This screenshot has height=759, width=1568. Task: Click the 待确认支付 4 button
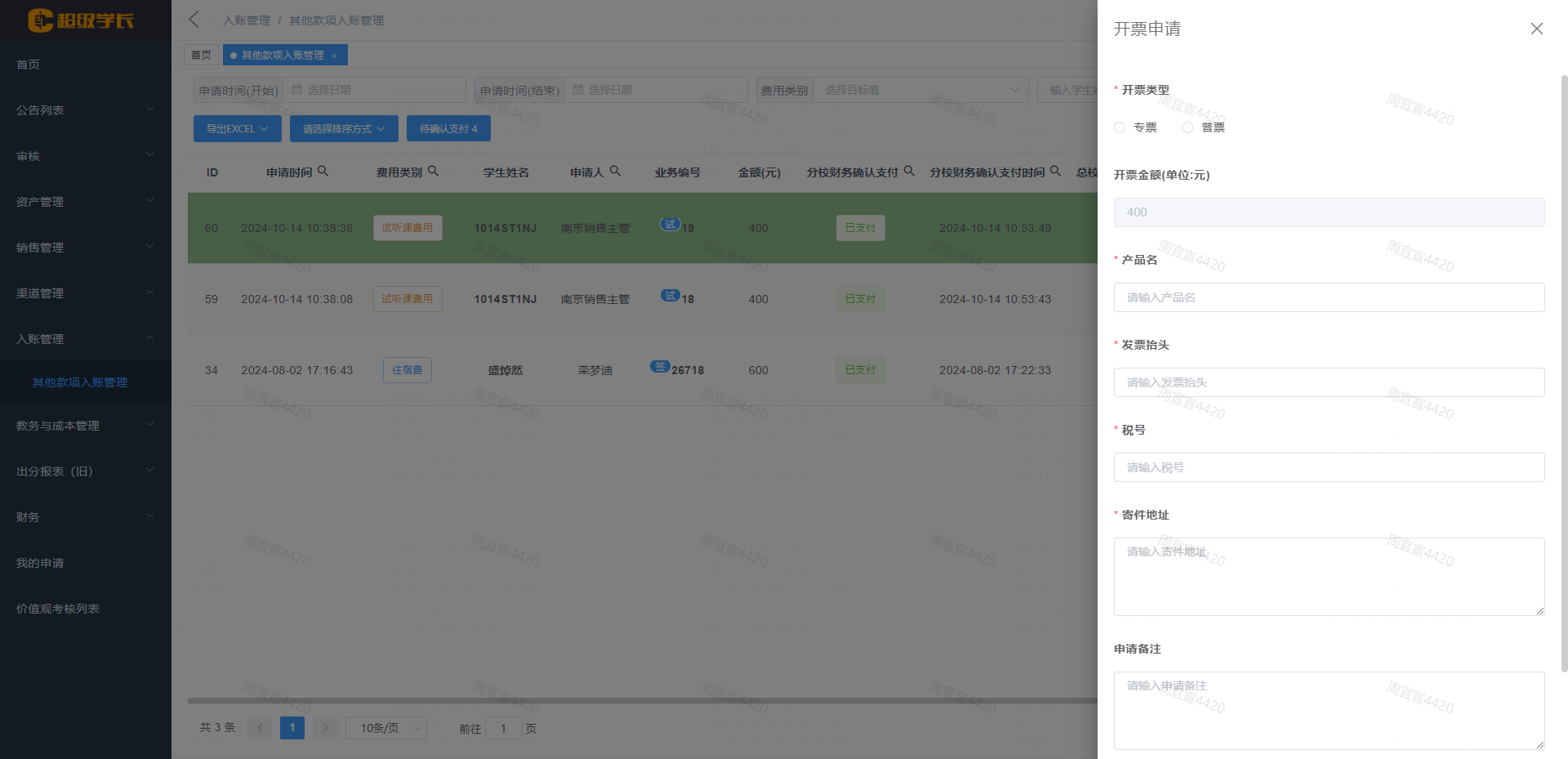pos(448,128)
